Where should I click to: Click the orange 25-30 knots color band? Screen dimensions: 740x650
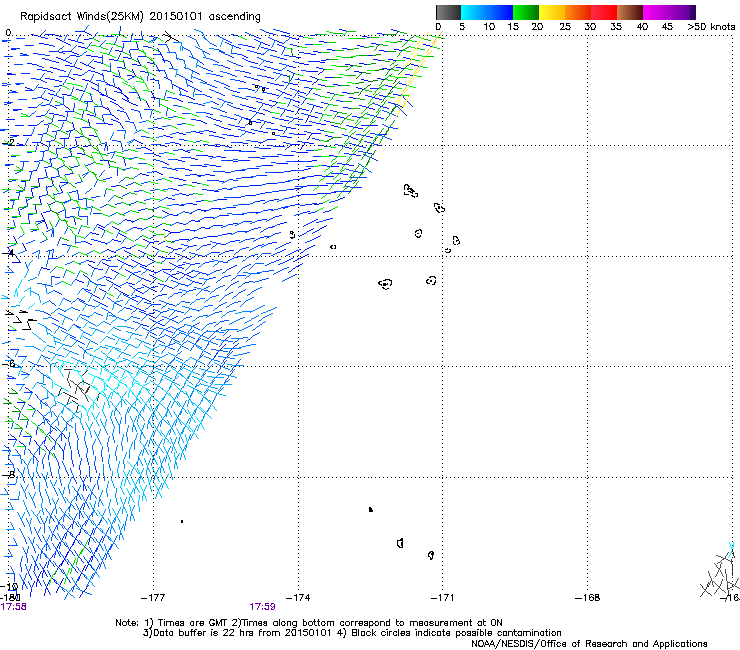coord(578,12)
